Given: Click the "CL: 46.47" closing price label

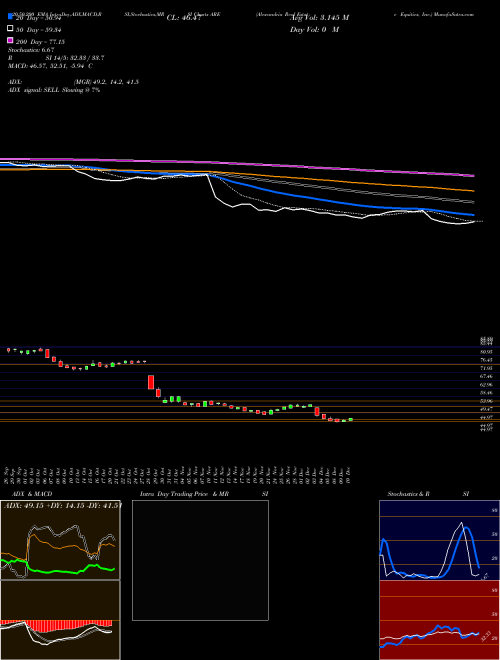Looking at the screenshot, I should click(184, 18).
